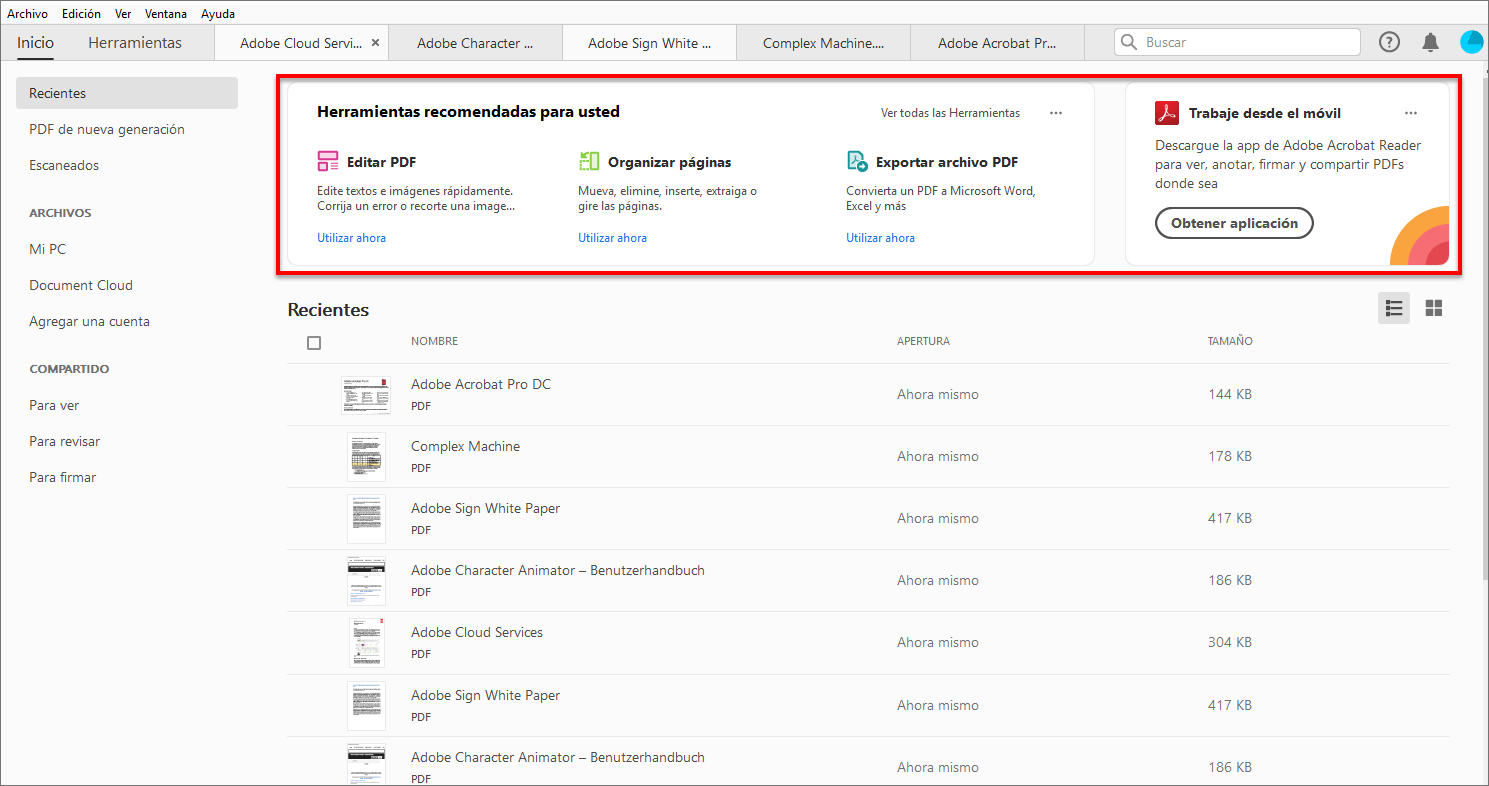Viewport: 1489px width, 786px height.
Task: Open options menu for mobile card
Action: pos(1411,113)
